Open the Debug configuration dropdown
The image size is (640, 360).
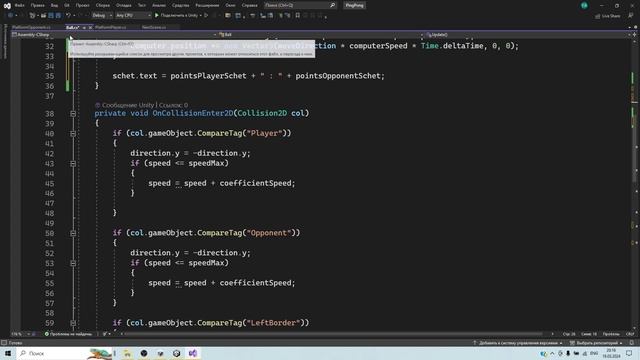[102, 16]
